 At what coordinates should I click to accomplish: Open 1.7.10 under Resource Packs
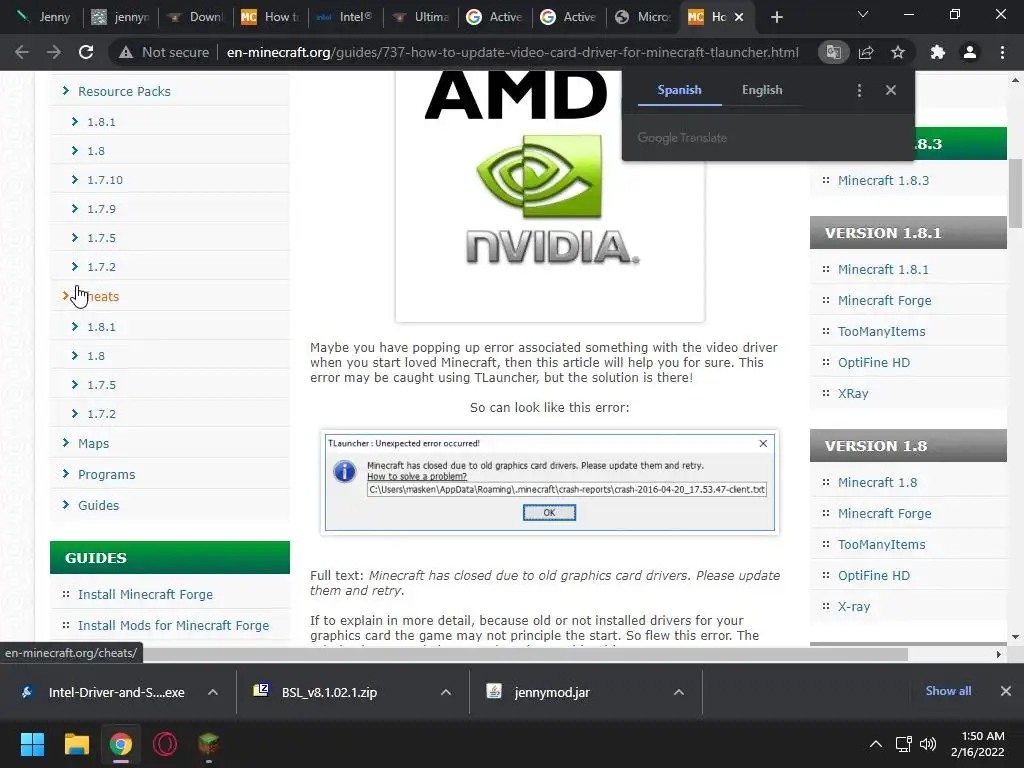[105, 180]
